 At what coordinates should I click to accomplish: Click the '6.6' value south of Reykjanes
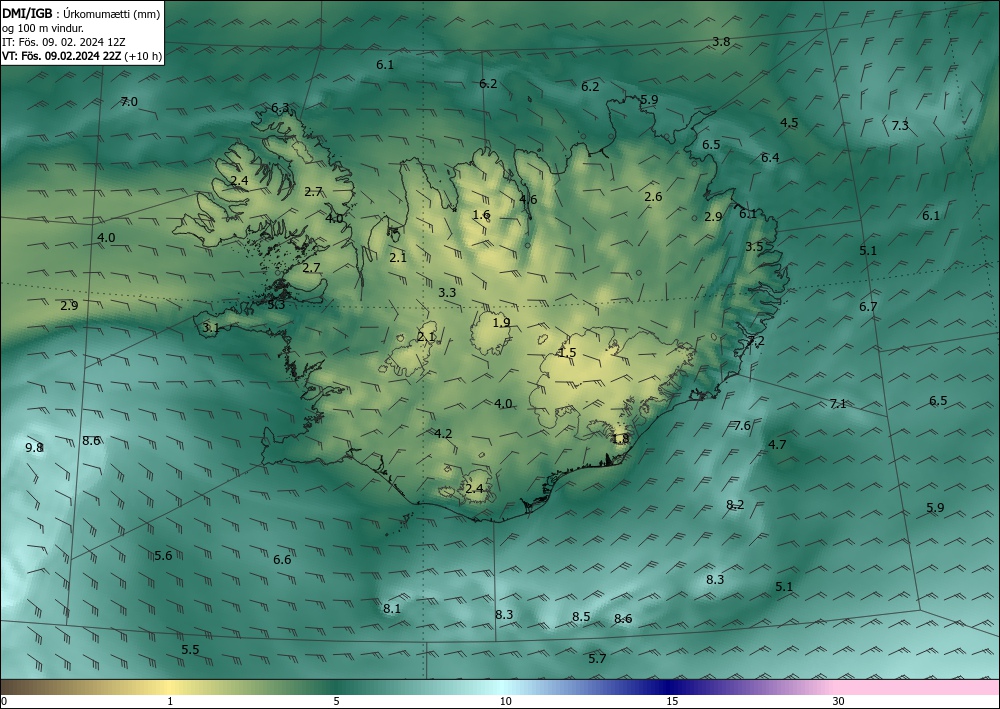pyautogui.click(x=282, y=559)
